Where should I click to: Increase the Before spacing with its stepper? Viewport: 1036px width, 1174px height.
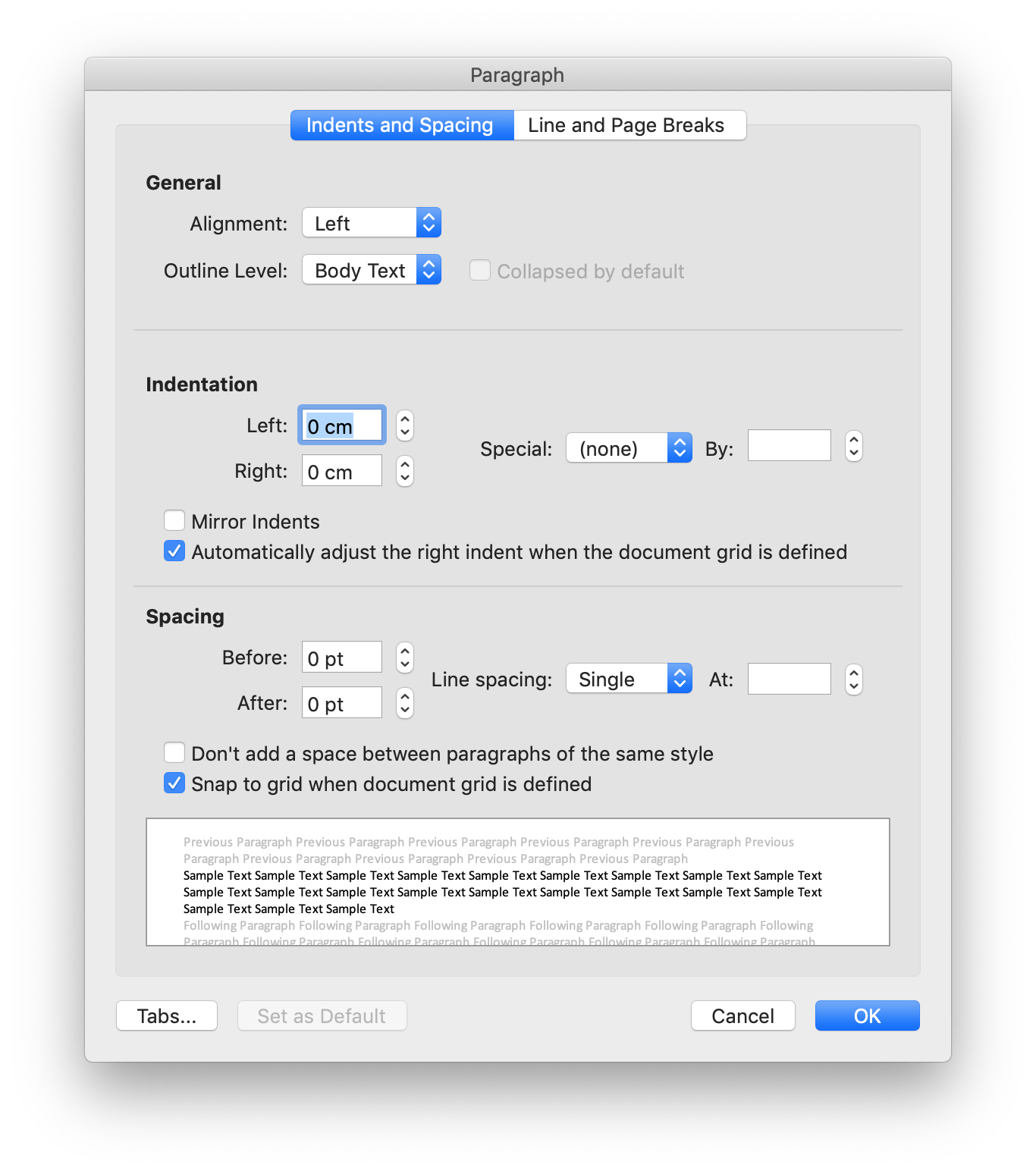tap(404, 651)
